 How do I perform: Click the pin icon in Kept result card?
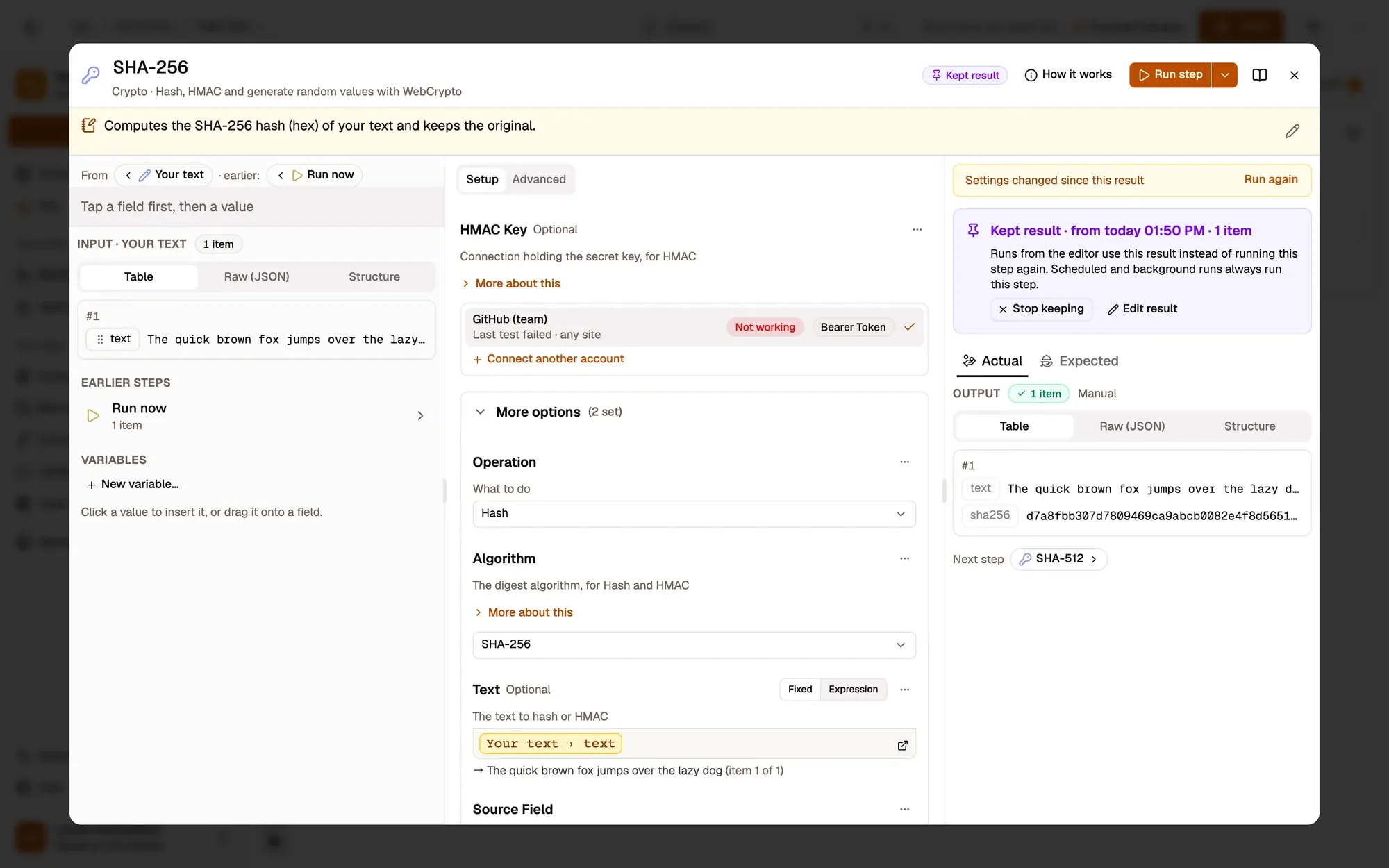pyautogui.click(x=973, y=231)
